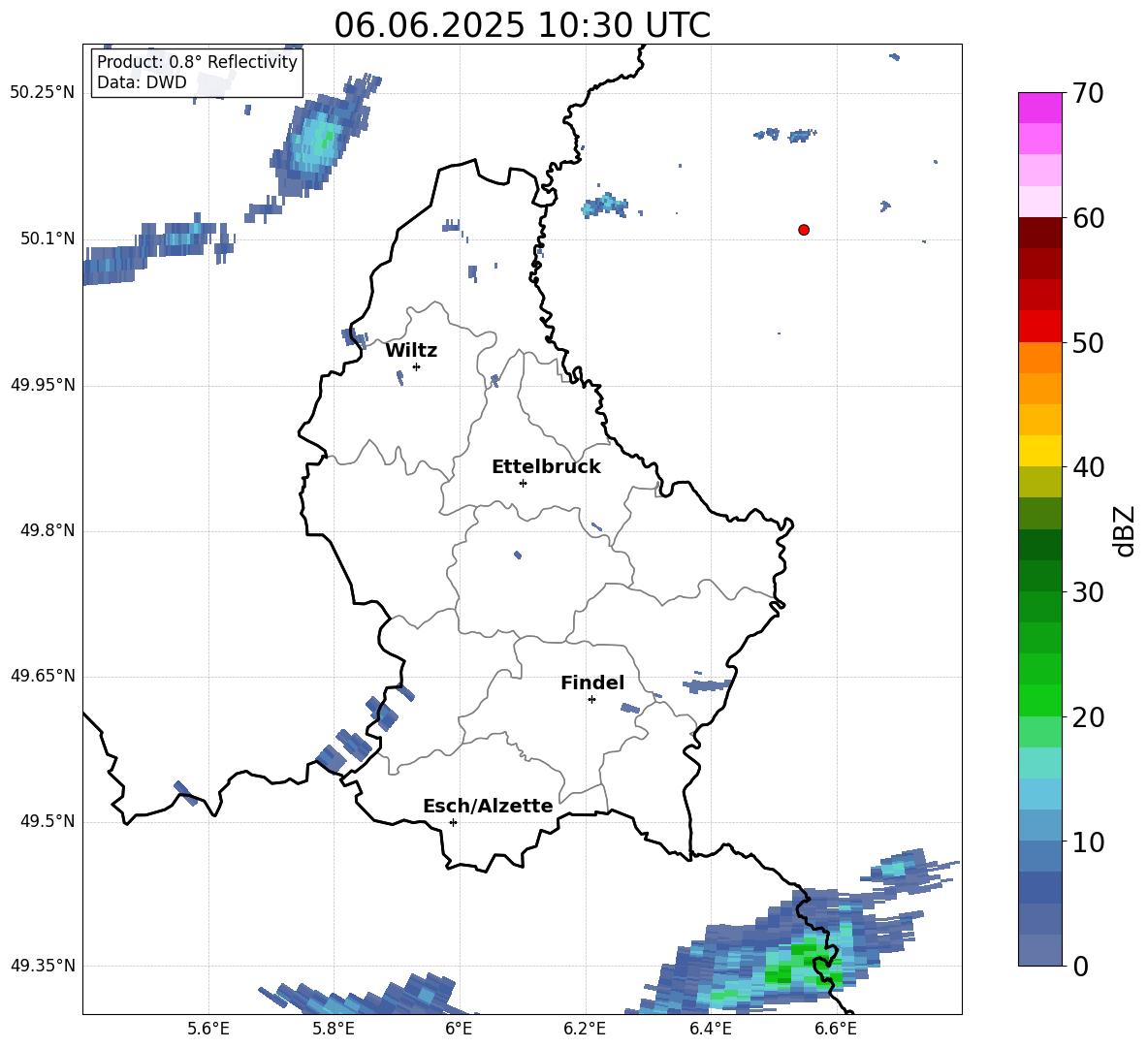Click the 6.6°E longitude label
Screen dimensions: 1148x1048
[x=836, y=1029]
